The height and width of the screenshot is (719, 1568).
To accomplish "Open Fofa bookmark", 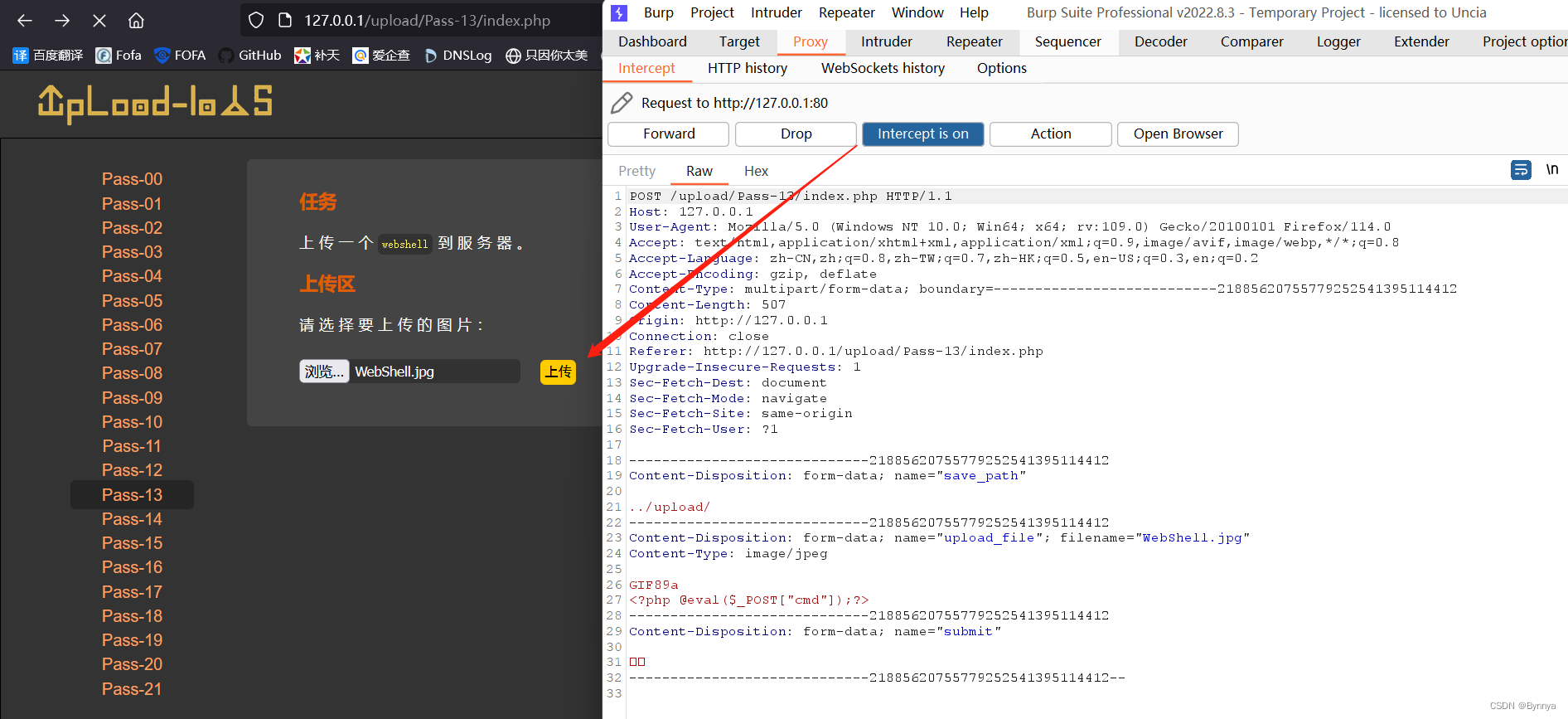I will tap(119, 56).
